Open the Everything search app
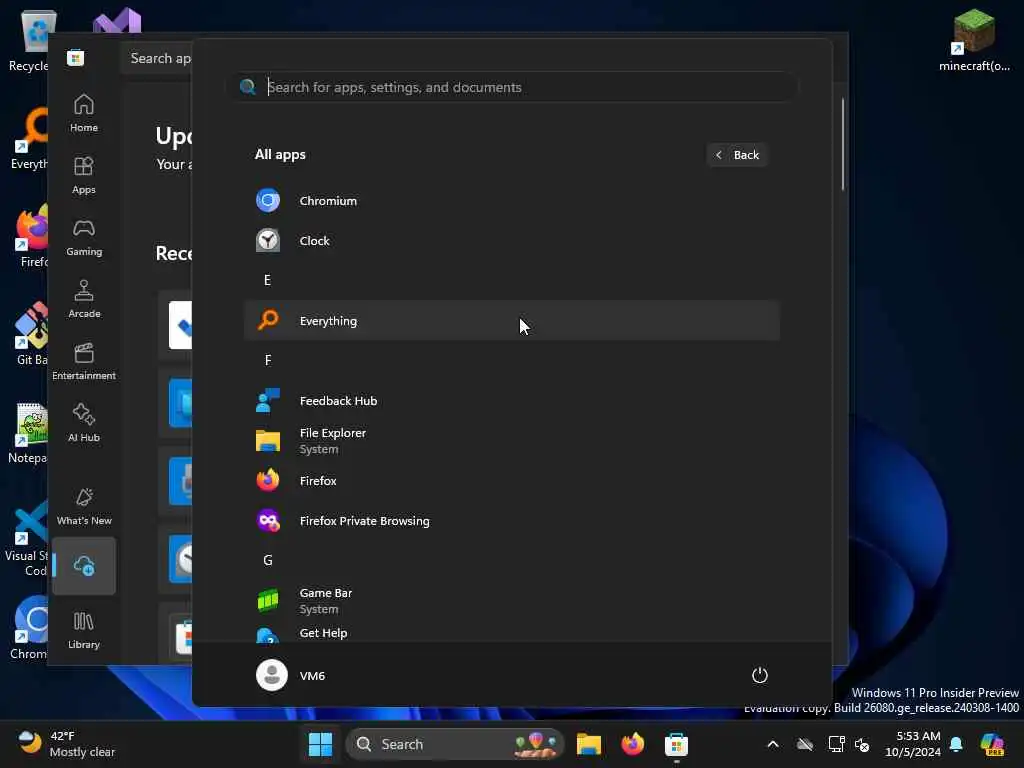The image size is (1024, 768). pos(511,321)
